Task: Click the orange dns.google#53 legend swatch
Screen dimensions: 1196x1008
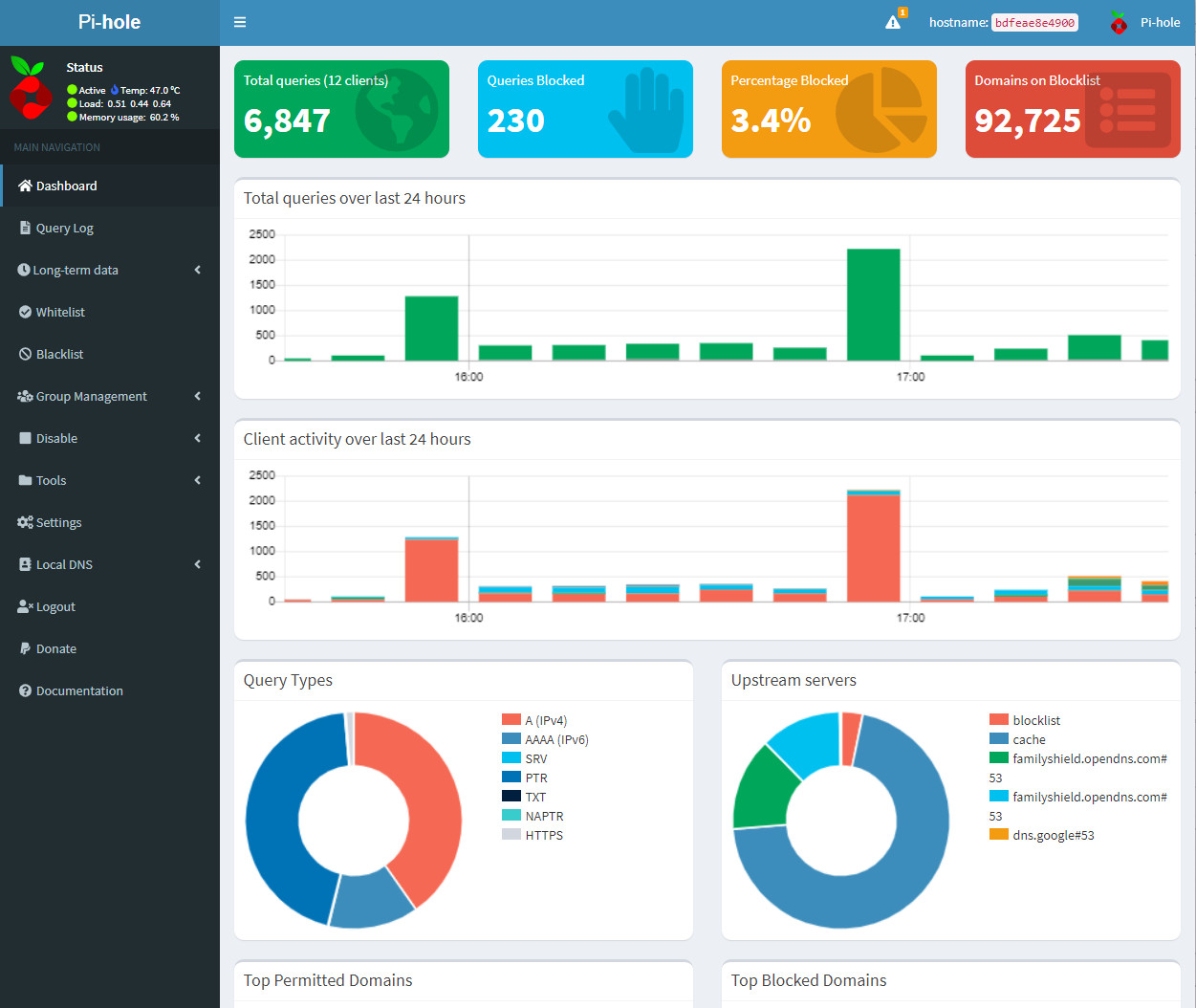Action: click(x=998, y=834)
